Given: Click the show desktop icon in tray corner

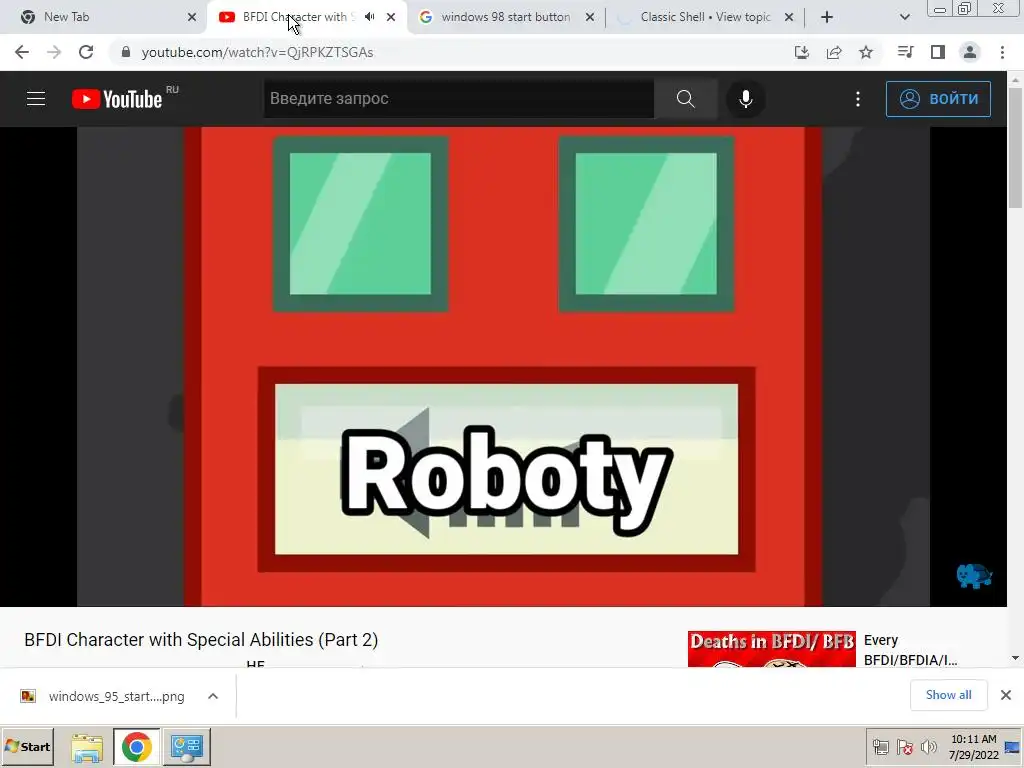Looking at the screenshot, I should tap(1013, 747).
